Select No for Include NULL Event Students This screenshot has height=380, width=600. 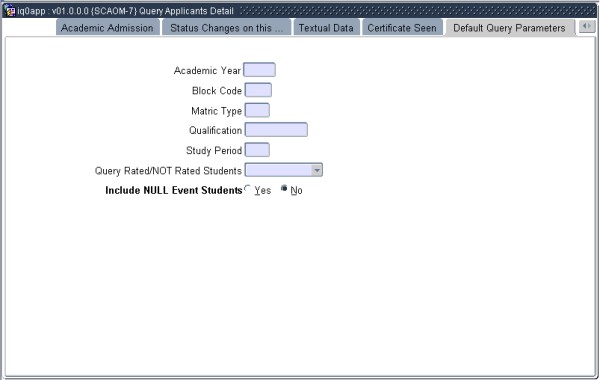[x=284, y=188]
